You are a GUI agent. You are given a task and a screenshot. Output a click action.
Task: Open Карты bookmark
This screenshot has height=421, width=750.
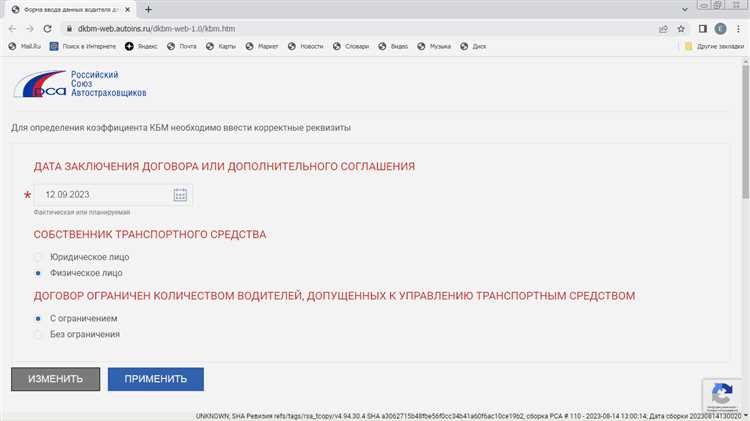pyautogui.click(x=221, y=46)
